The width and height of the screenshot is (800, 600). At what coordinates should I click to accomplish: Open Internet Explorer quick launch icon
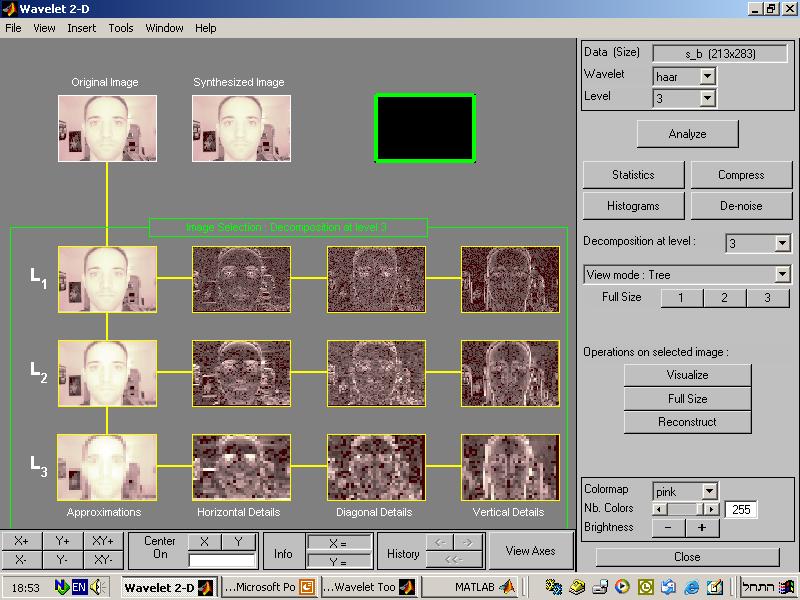[692, 587]
